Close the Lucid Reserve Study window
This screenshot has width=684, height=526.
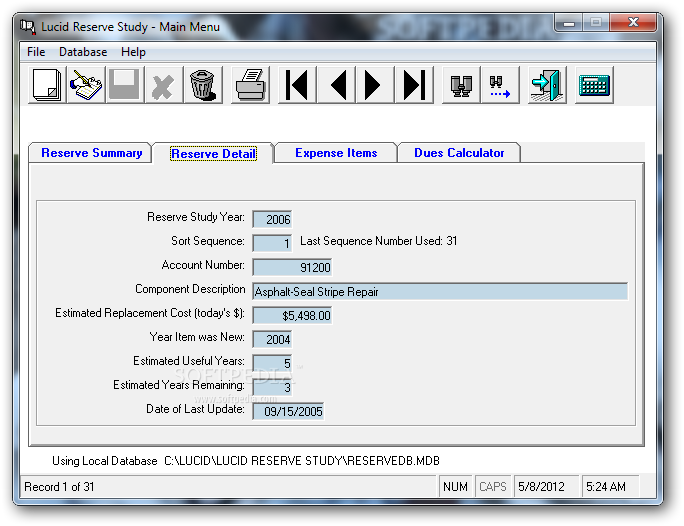(633, 22)
